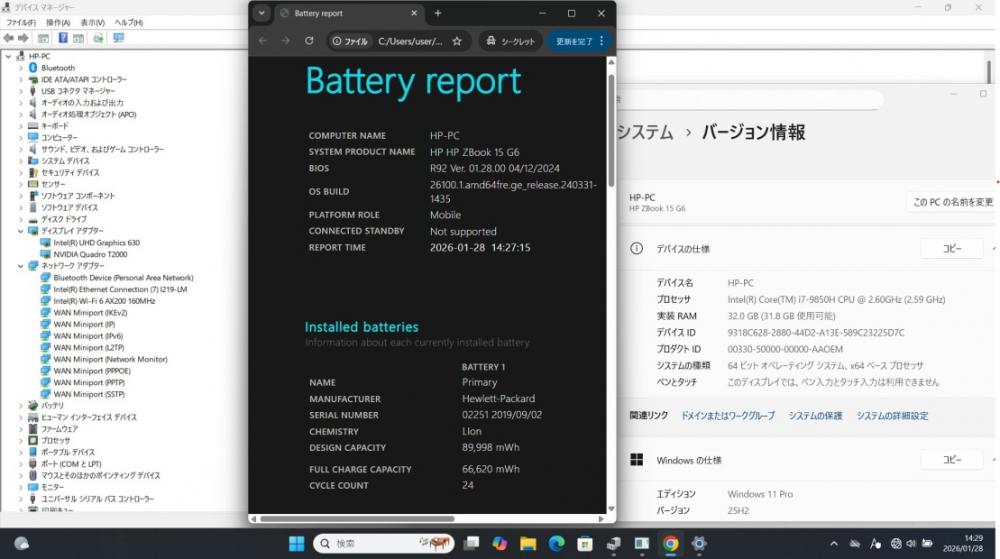Viewport: 1000px width, 559px height.
Task: Expand the Bluetooth device category
Action: click(21, 68)
